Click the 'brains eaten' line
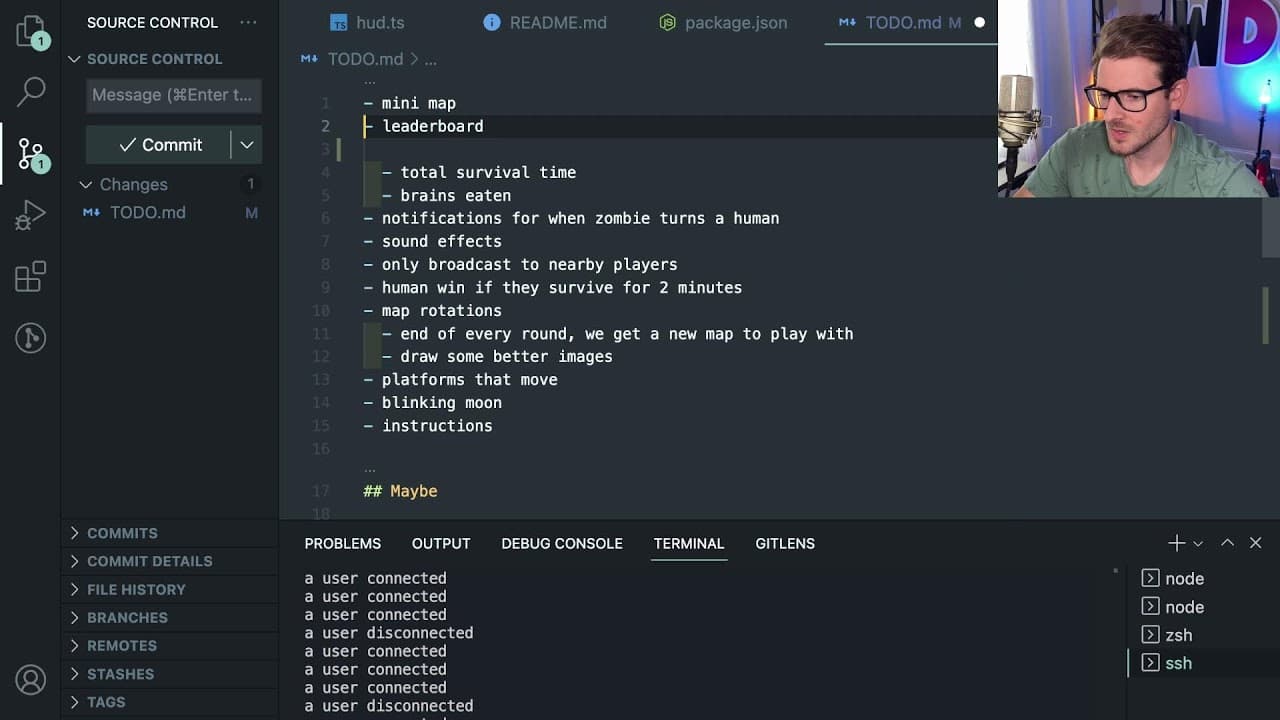The image size is (1280, 720). pyautogui.click(x=455, y=195)
